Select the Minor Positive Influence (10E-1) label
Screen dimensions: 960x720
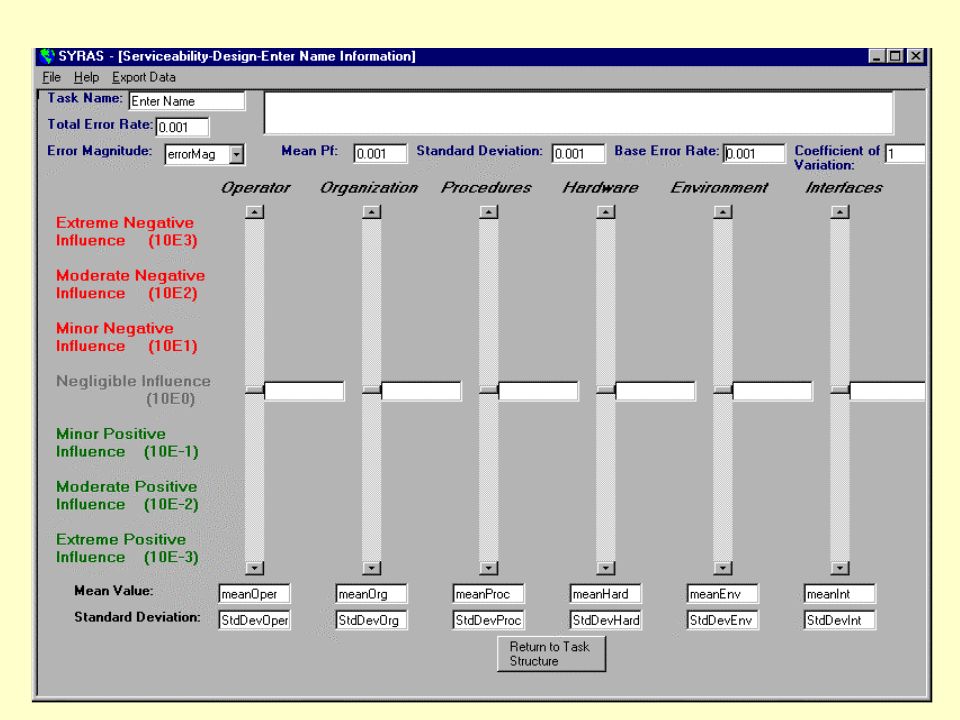pos(127,443)
